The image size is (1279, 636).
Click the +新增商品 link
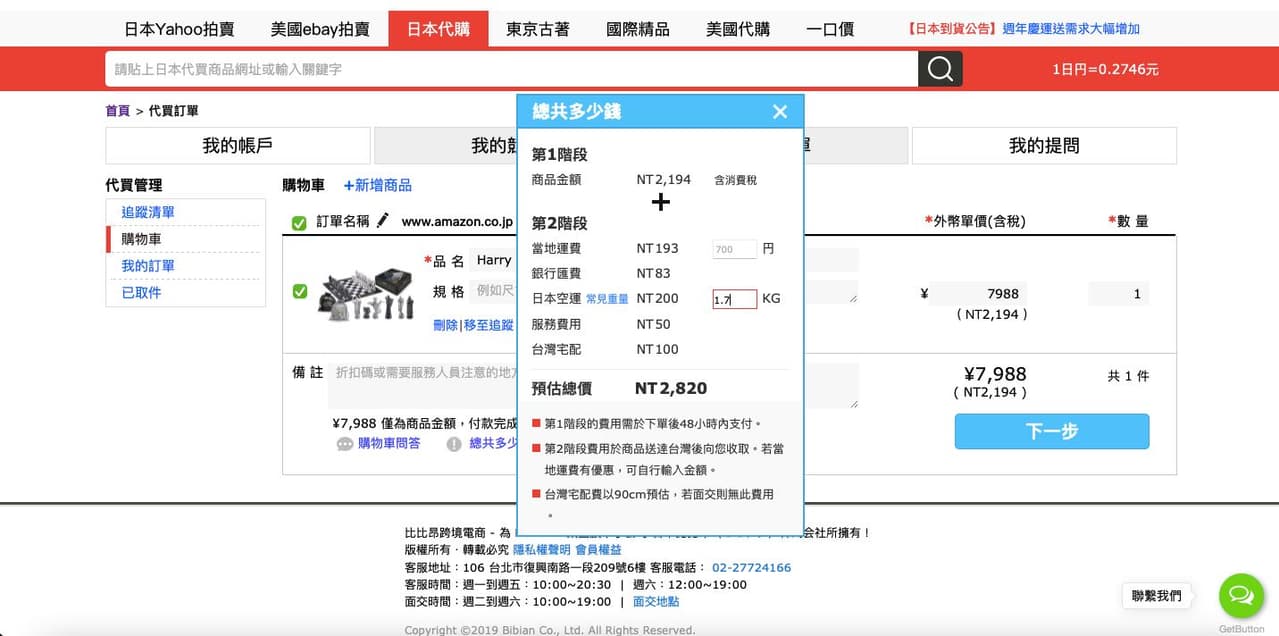pyautogui.click(x=377, y=185)
